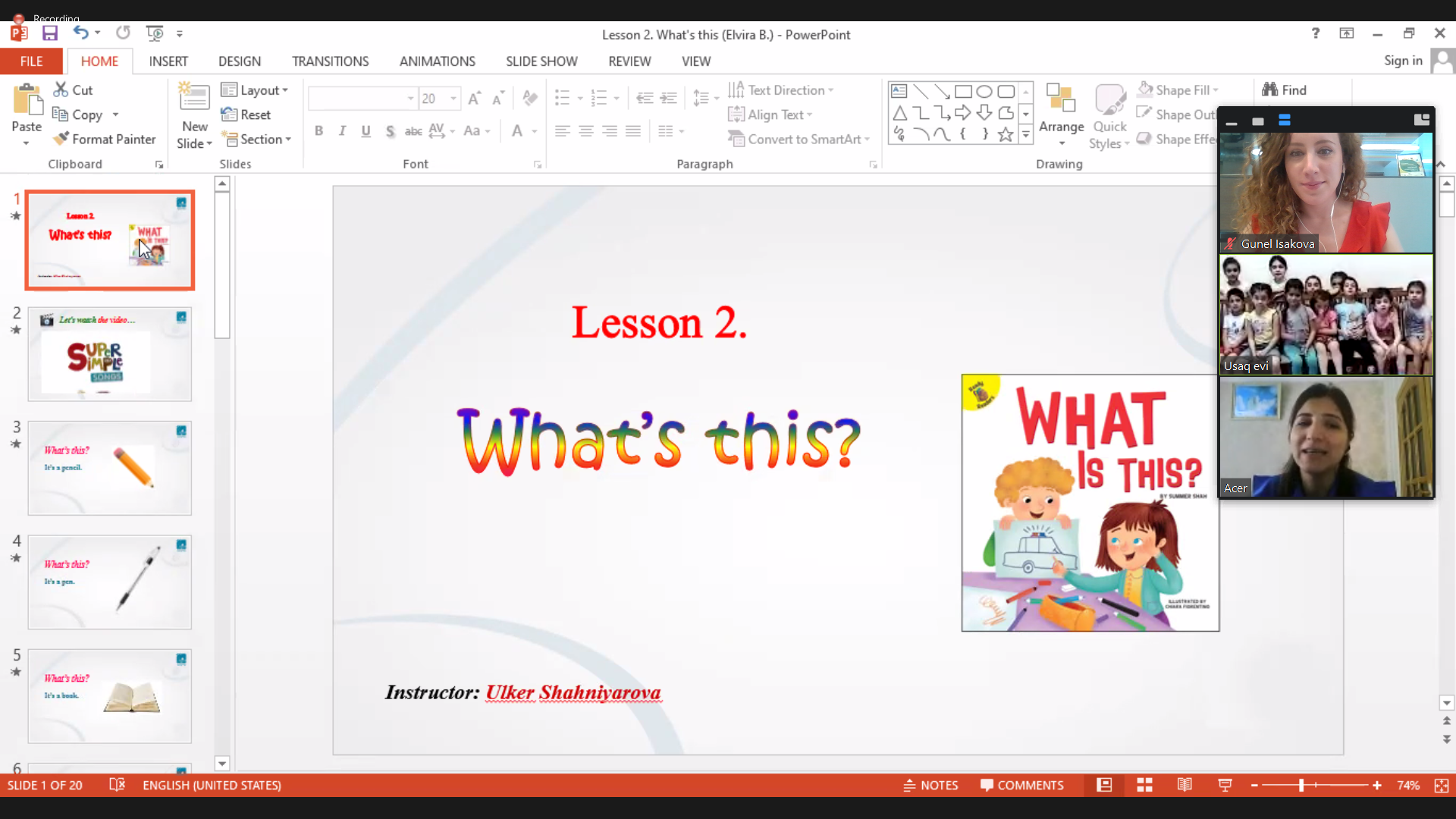
Task: Start slideshow from beginning icon
Action: pos(155,33)
